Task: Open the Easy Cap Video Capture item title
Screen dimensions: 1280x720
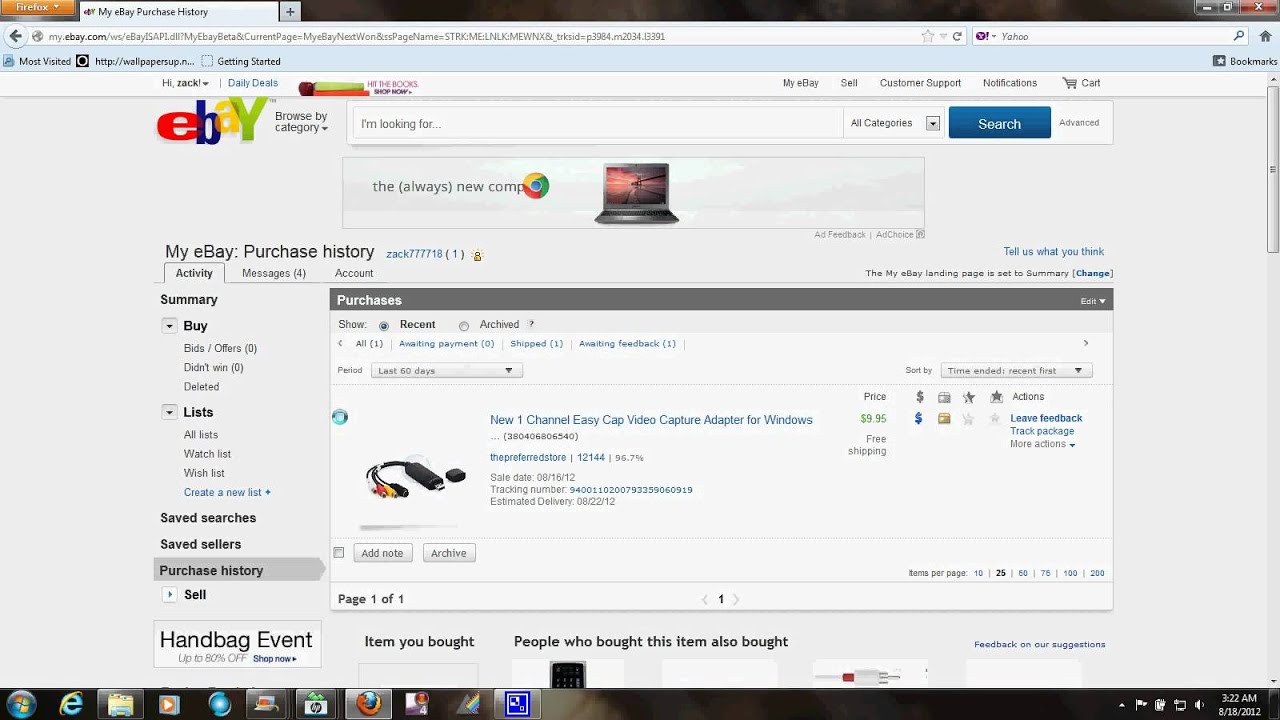Action: (x=651, y=420)
